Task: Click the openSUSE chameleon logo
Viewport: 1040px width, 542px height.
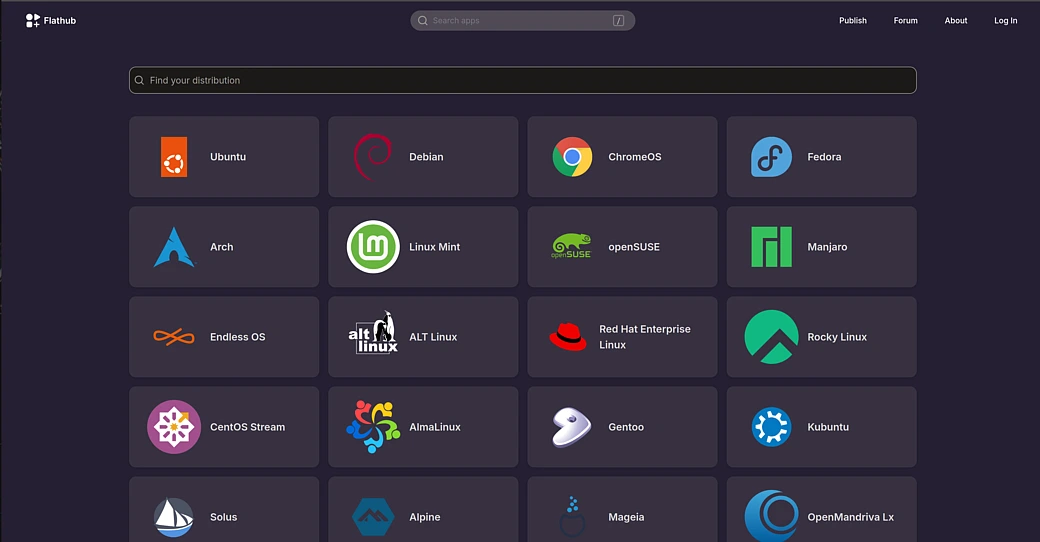Action: coord(571,246)
